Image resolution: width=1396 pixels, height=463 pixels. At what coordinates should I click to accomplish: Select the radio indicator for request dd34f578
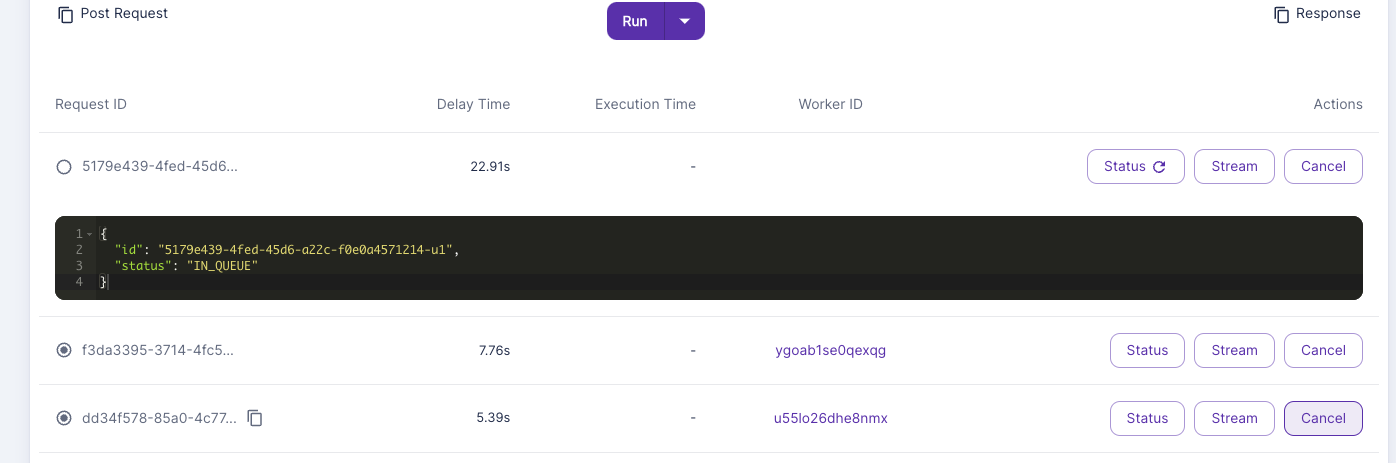pyautogui.click(x=64, y=418)
